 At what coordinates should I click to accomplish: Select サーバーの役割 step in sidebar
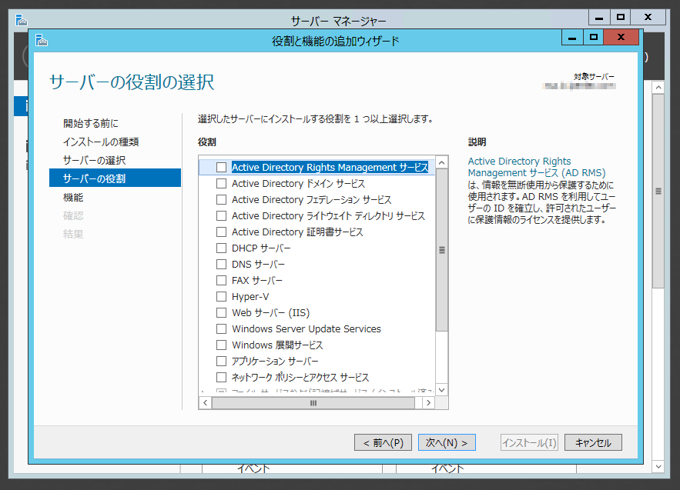(x=115, y=178)
